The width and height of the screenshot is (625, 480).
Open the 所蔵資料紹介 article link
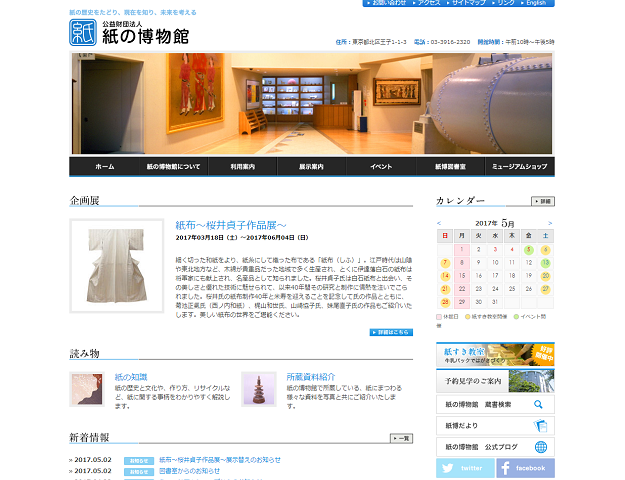click(311, 377)
